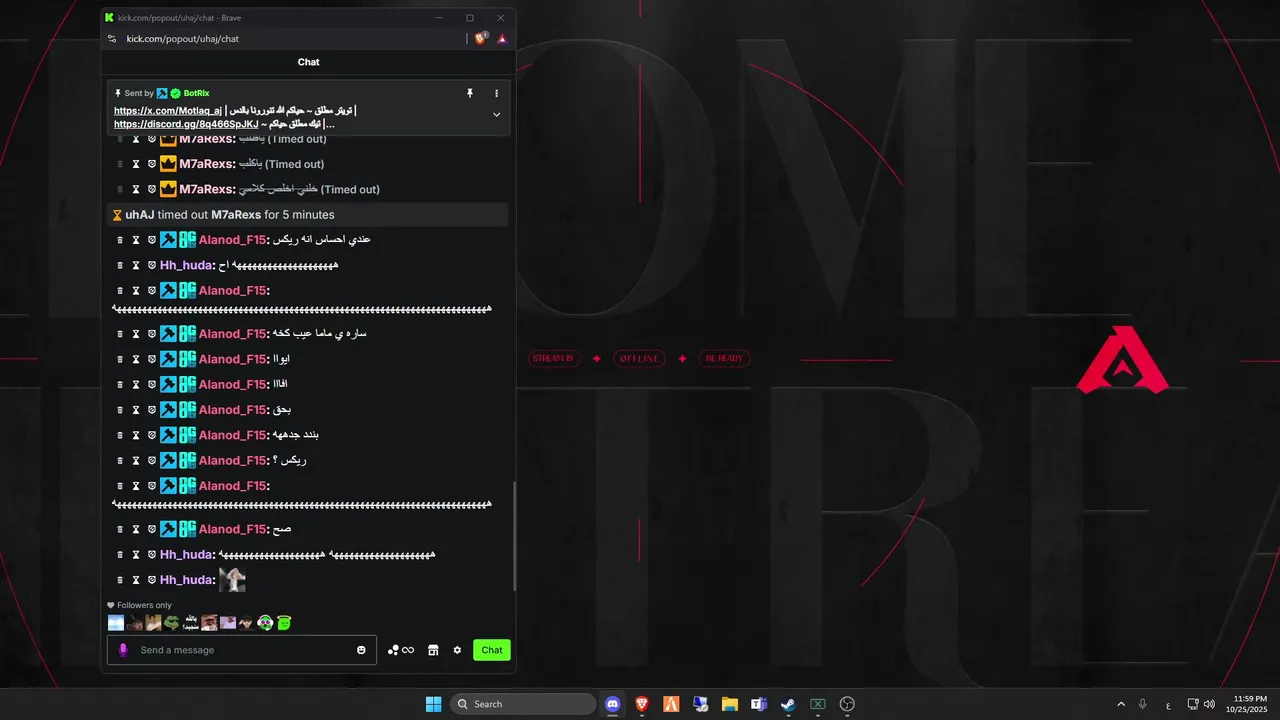Delete the Hh_huda message starting with "اح"
Screen dimensions: 1280x720
coord(120,265)
